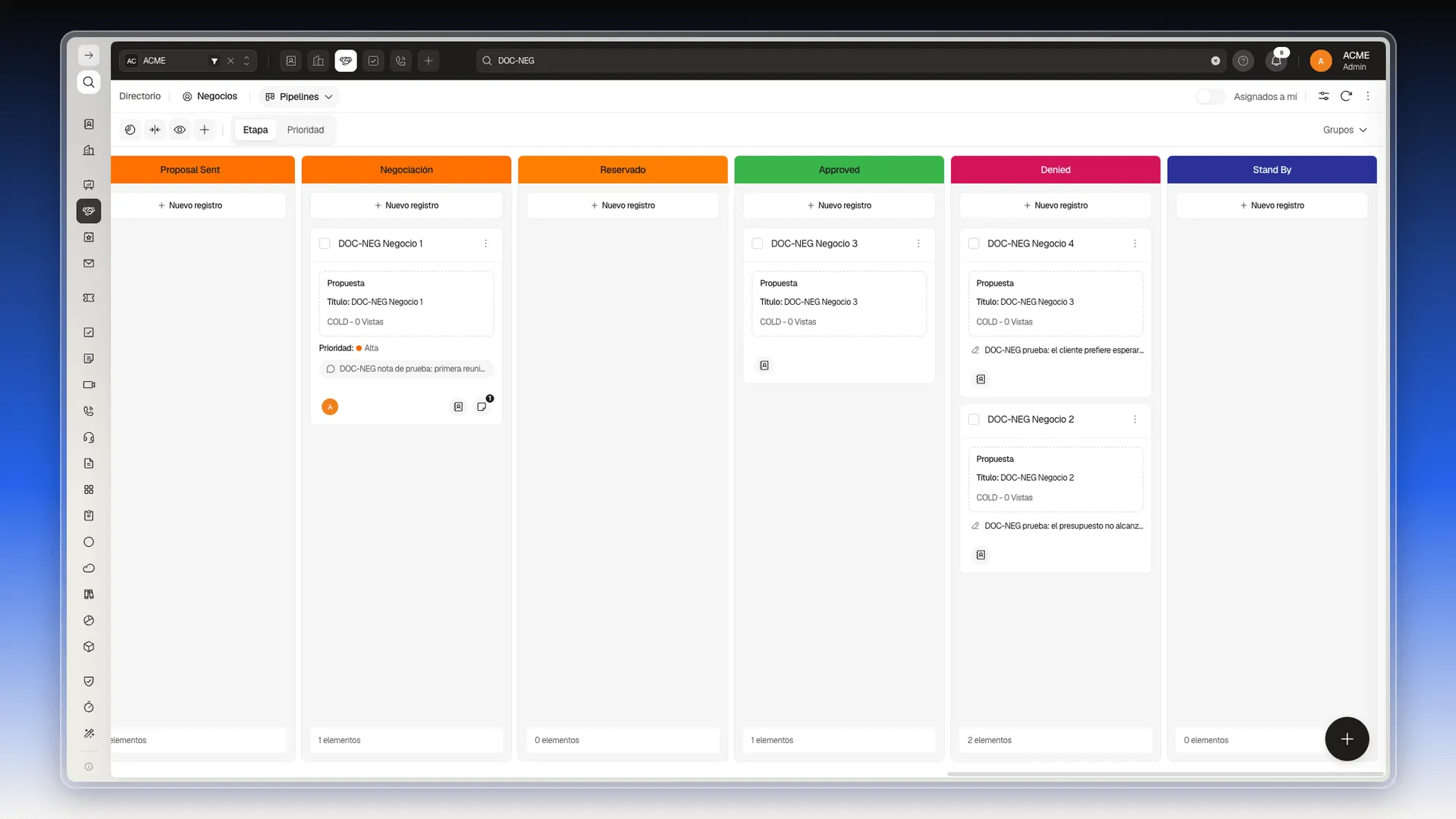This screenshot has height=819, width=1456.
Task: Click the Stand By column color header
Action: pyautogui.click(x=1272, y=170)
